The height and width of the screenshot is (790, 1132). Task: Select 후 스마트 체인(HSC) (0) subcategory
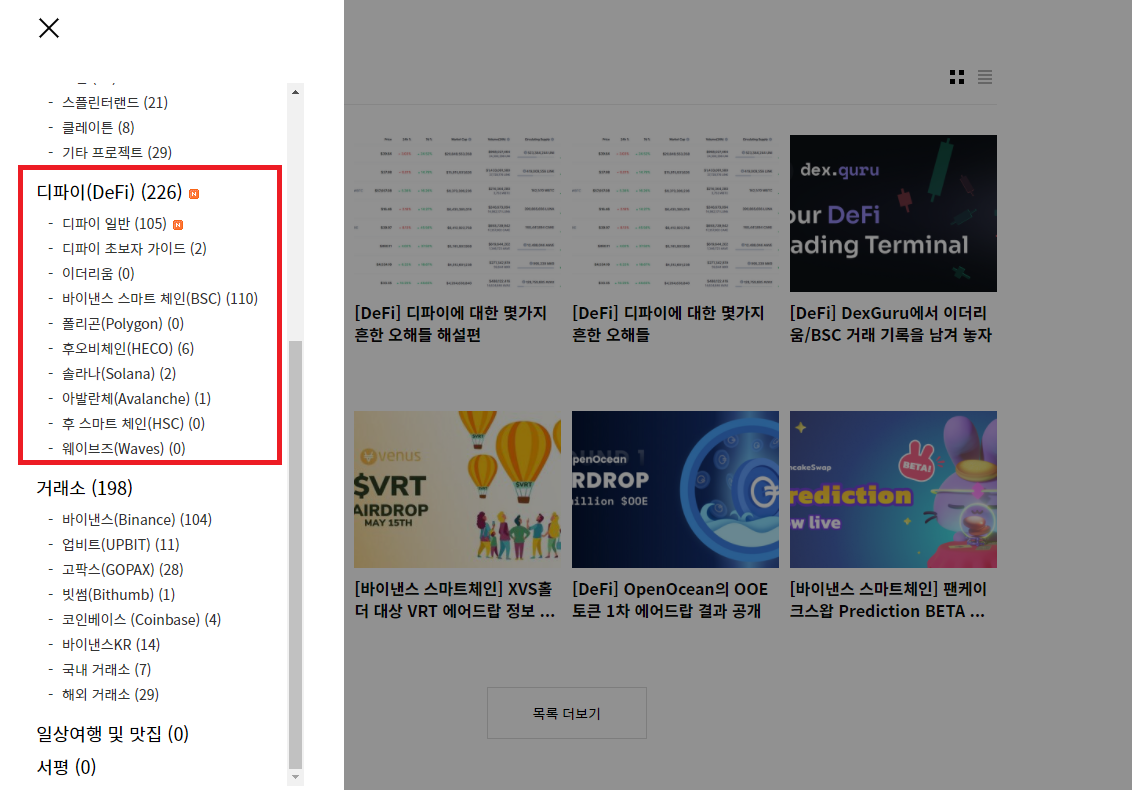pos(134,423)
